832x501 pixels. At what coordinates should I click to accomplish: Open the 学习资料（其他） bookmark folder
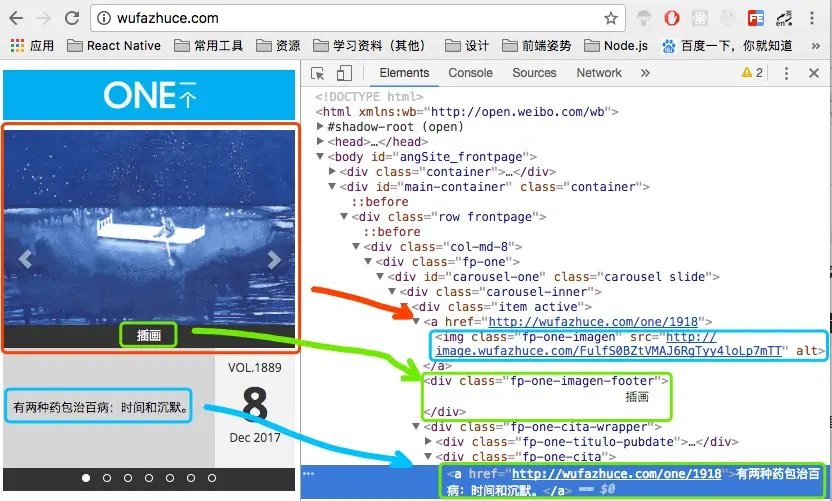pos(370,46)
